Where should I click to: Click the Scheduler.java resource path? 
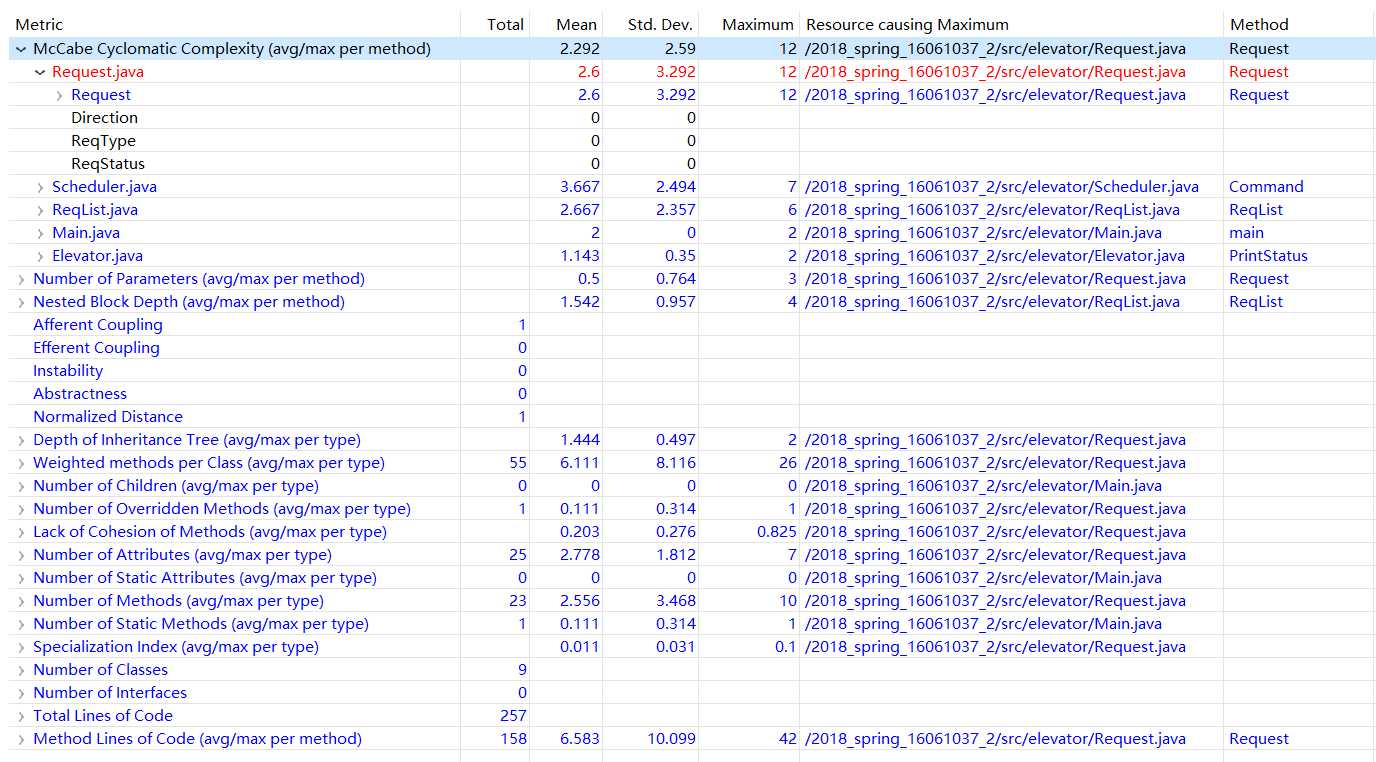1002,187
